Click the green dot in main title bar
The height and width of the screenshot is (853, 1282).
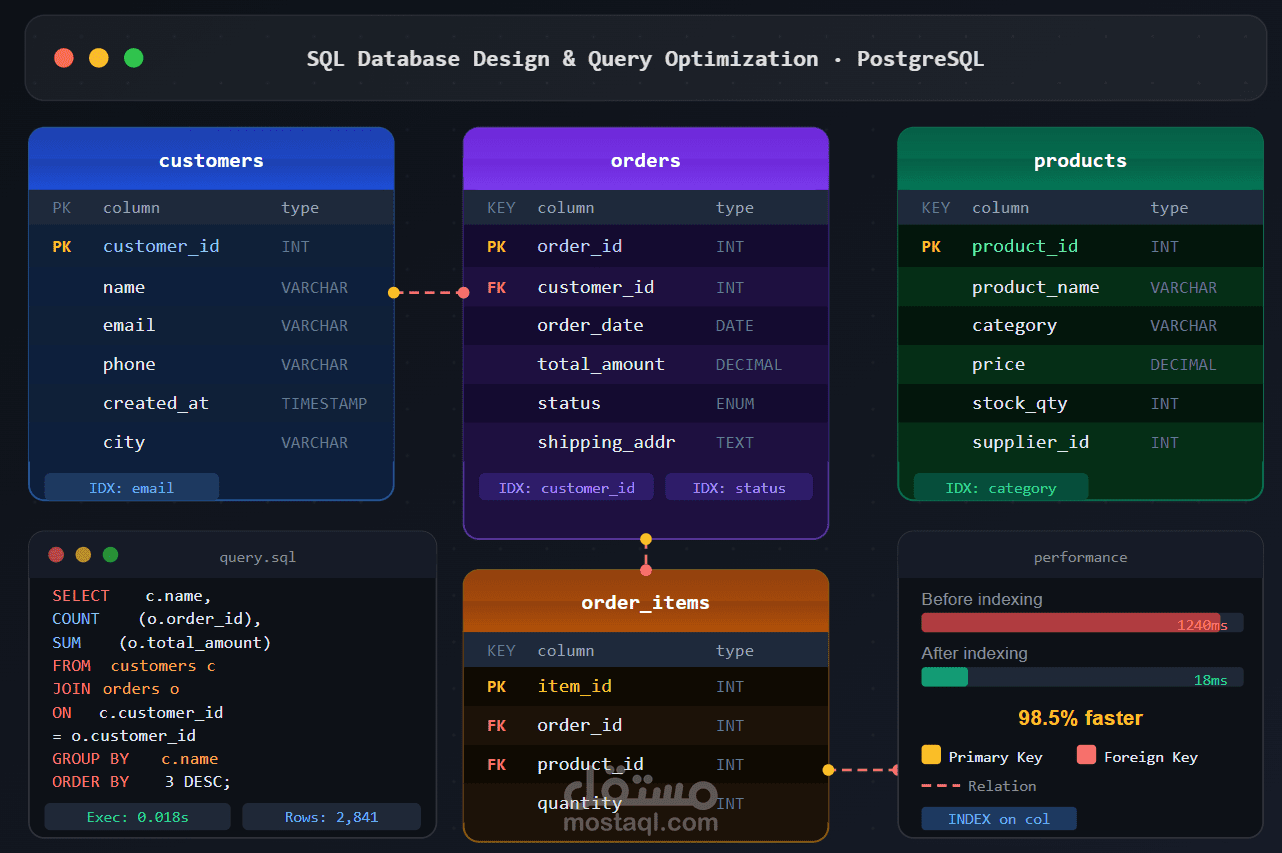(x=134, y=58)
